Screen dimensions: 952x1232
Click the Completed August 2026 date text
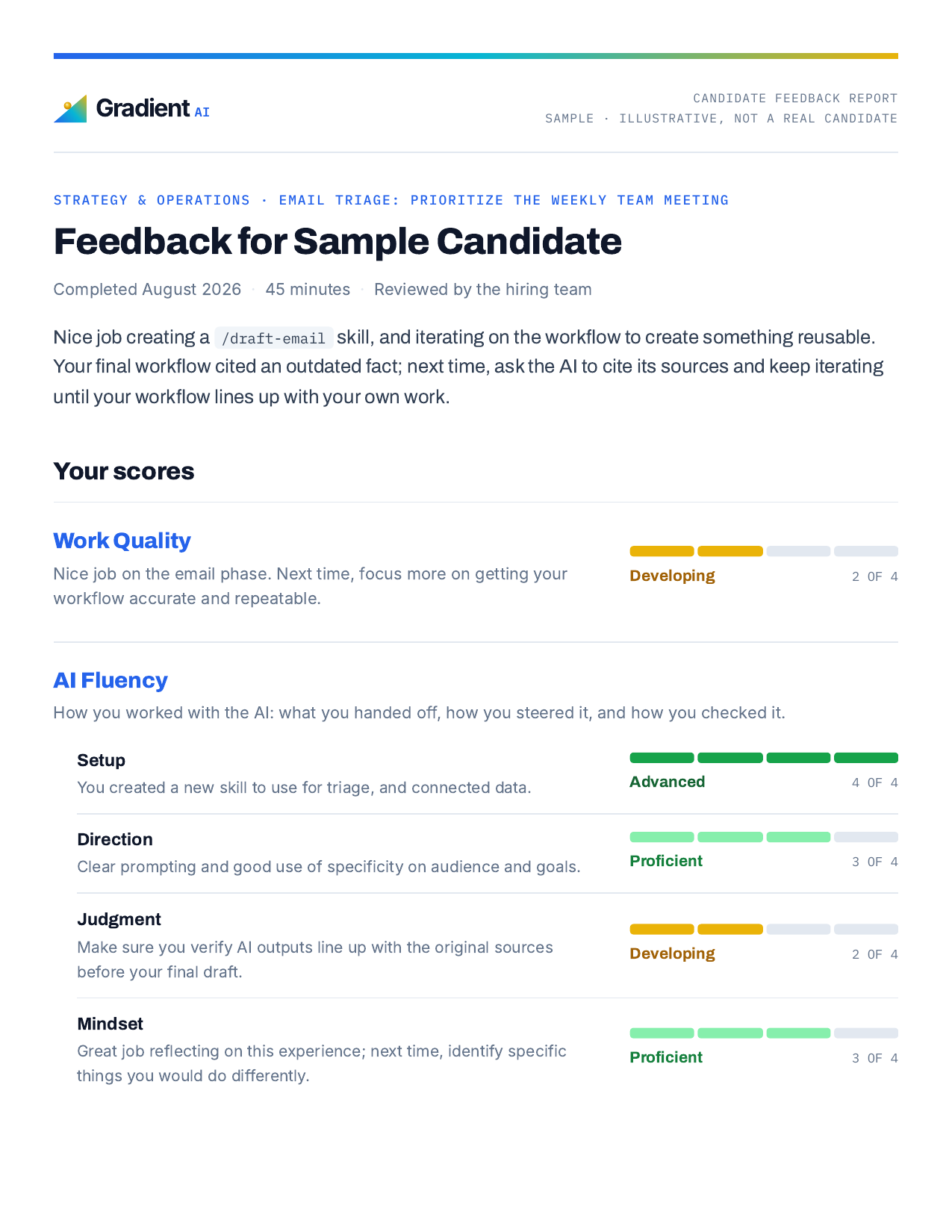tap(147, 290)
